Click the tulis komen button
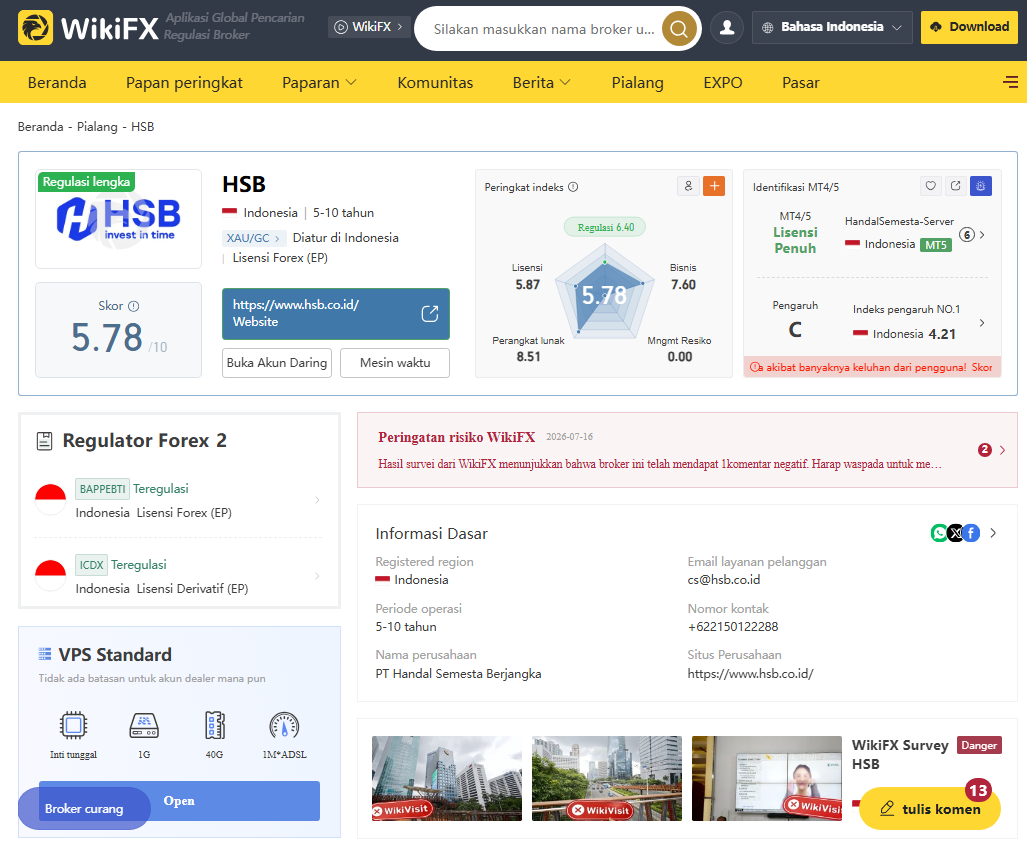This screenshot has height=852, width=1027. (x=929, y=808)
